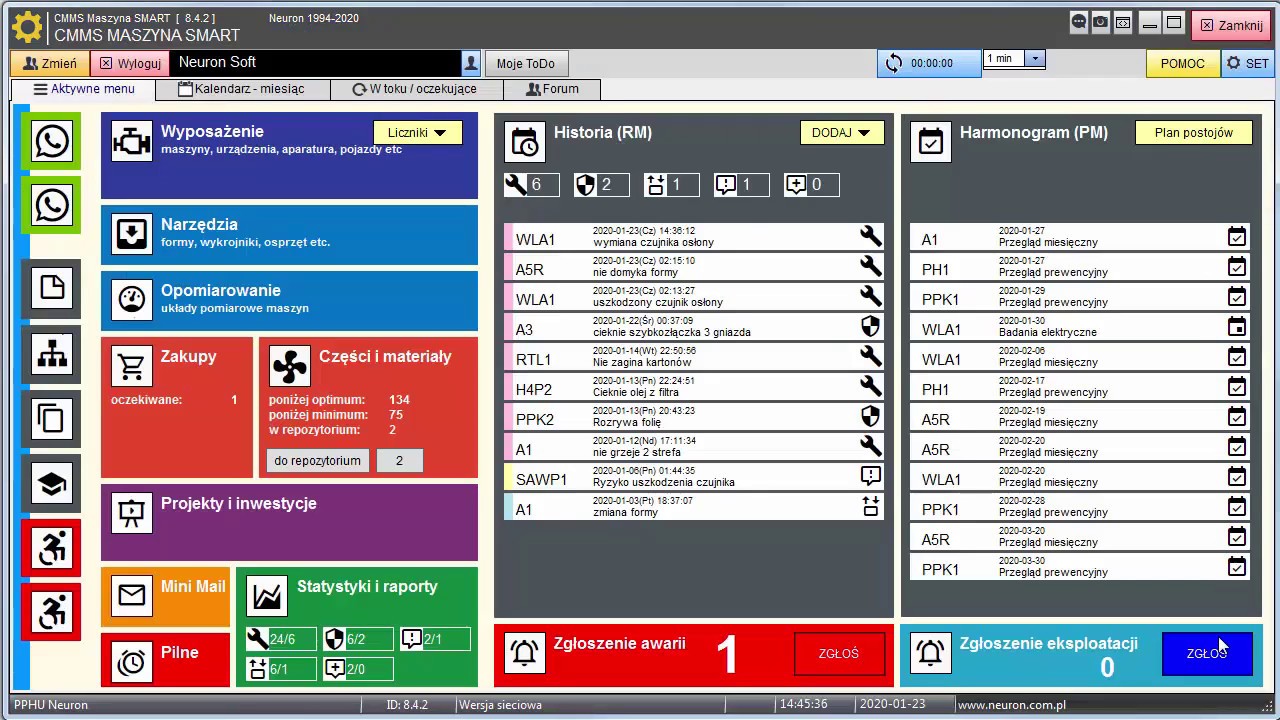Click the blank document sidebar icon
1280x720 pixels.
coord(52,289)
